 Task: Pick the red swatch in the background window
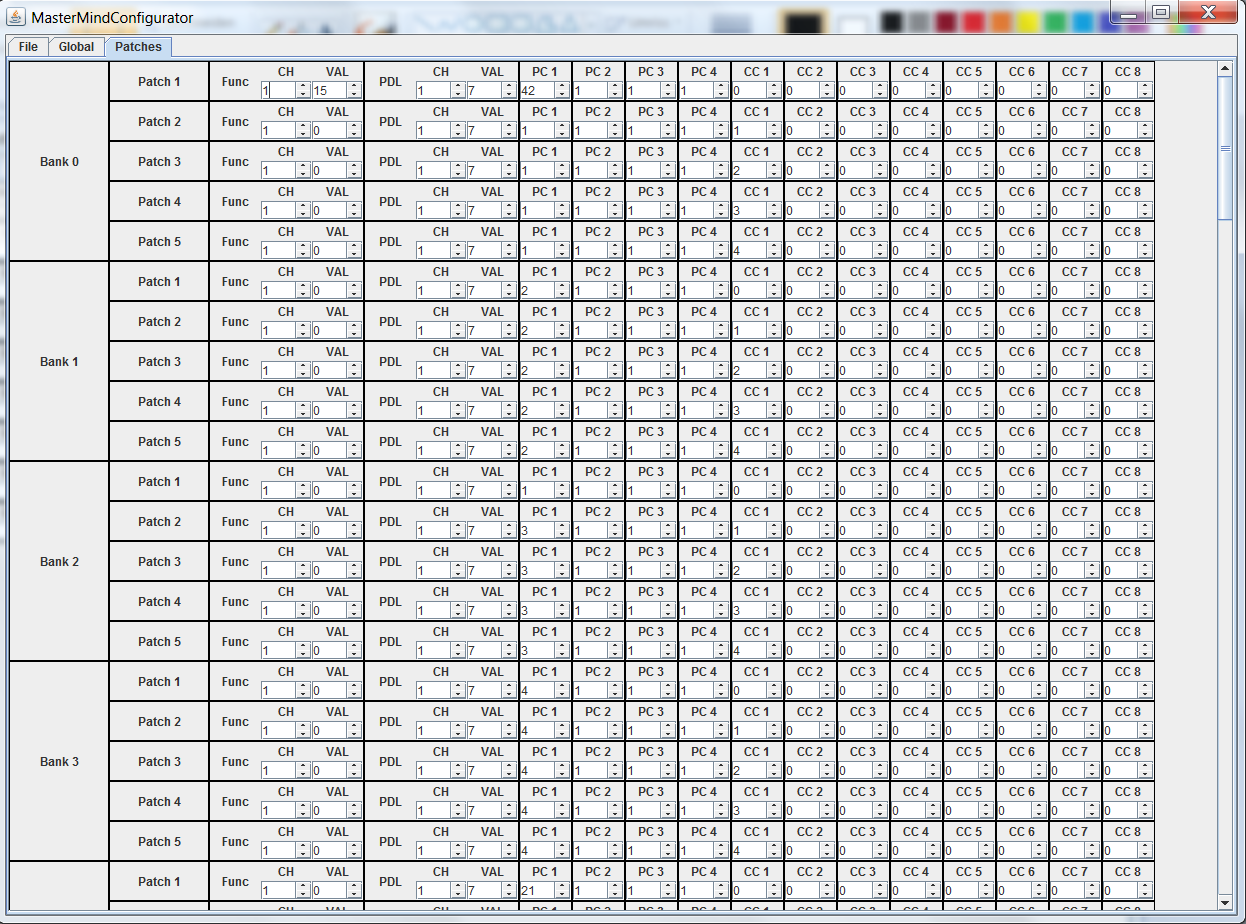click(973, 22)
